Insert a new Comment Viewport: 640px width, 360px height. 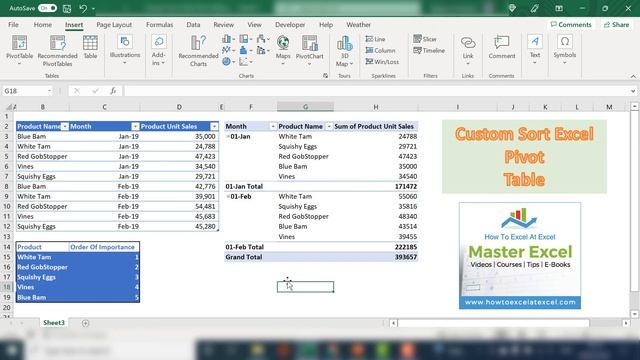point(502,48)
